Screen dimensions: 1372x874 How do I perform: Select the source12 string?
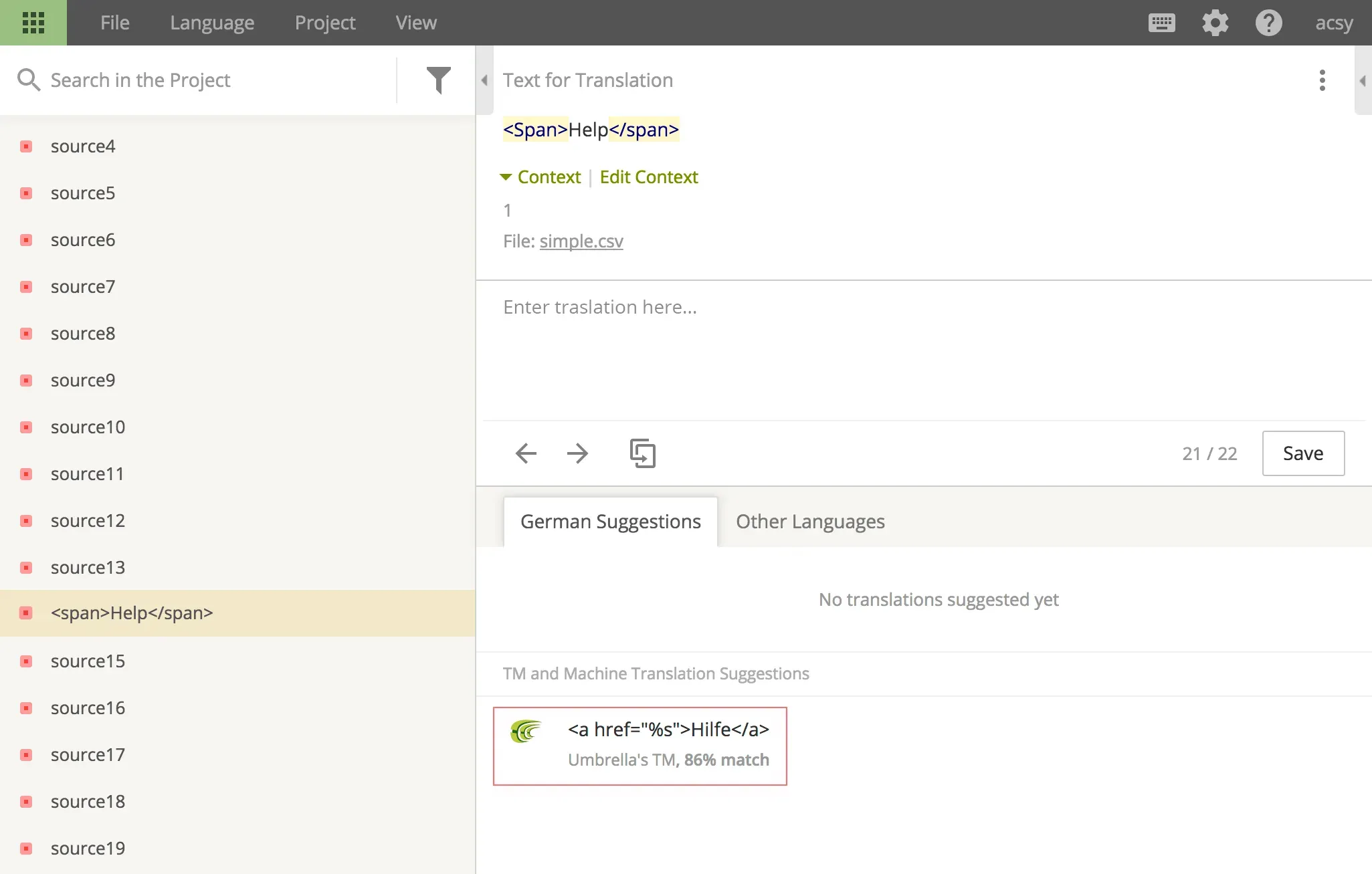[237, 520]
